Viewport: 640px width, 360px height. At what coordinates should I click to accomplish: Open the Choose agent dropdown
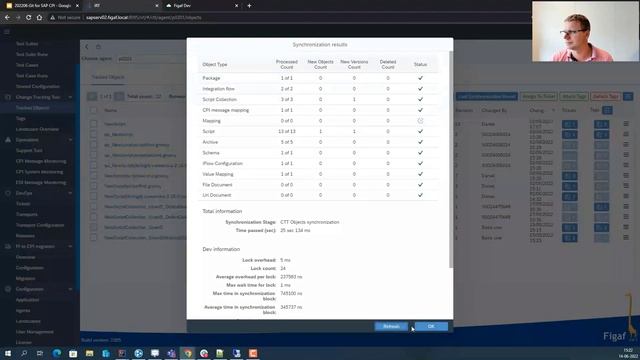click(x=151, y=59)
